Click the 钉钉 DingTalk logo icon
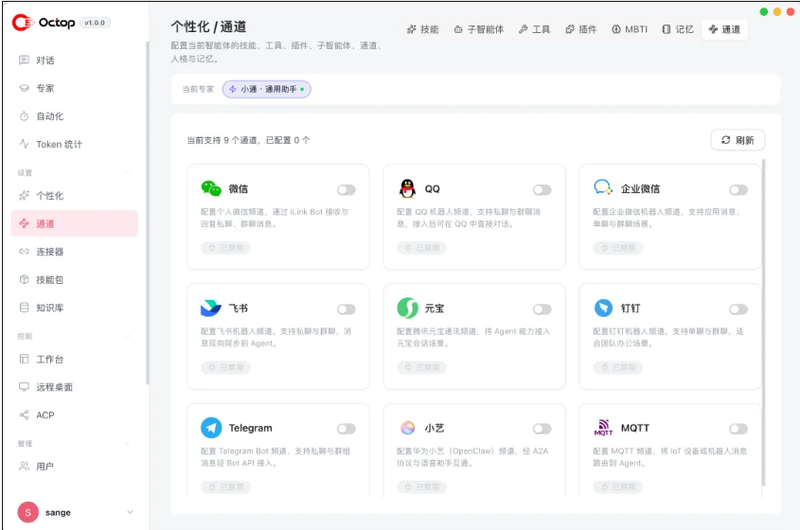The width and height of the screenshot is (800, 530). tap(604, 308)
